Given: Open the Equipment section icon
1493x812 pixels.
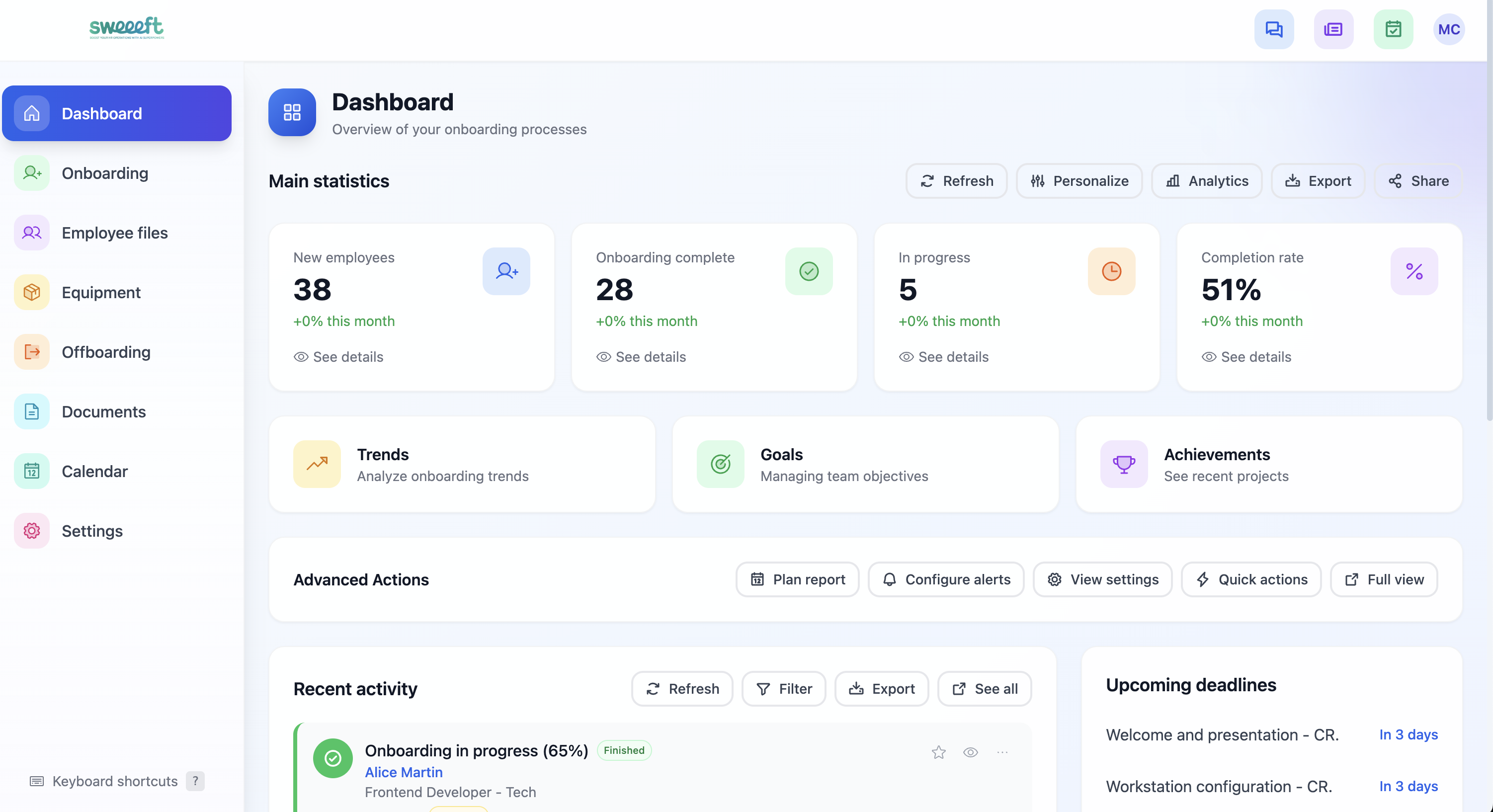Looking at the screenshot, I should point(31,292).
